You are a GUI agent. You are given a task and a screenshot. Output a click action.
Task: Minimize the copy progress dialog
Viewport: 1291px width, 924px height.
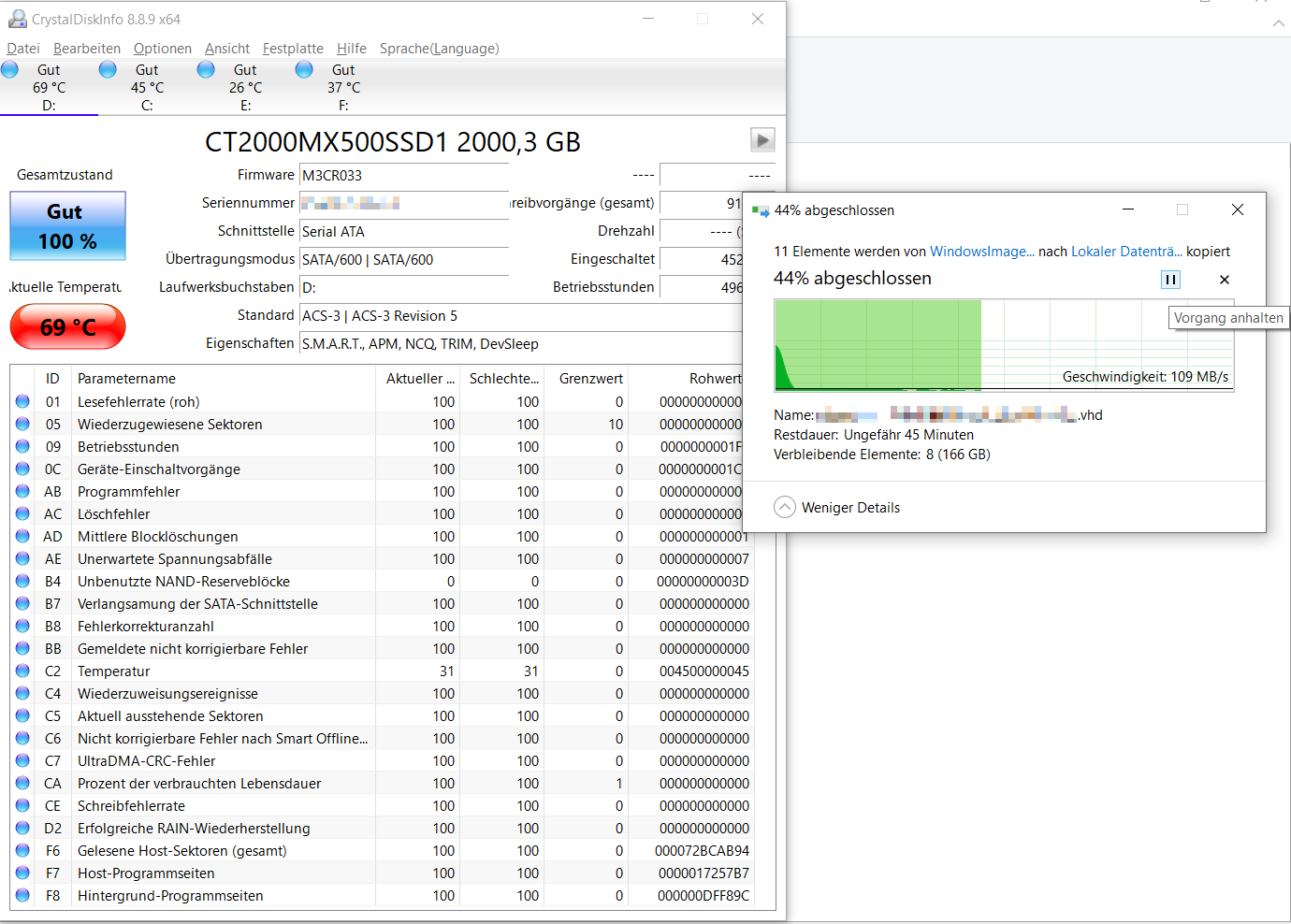tap(1128, 209)
